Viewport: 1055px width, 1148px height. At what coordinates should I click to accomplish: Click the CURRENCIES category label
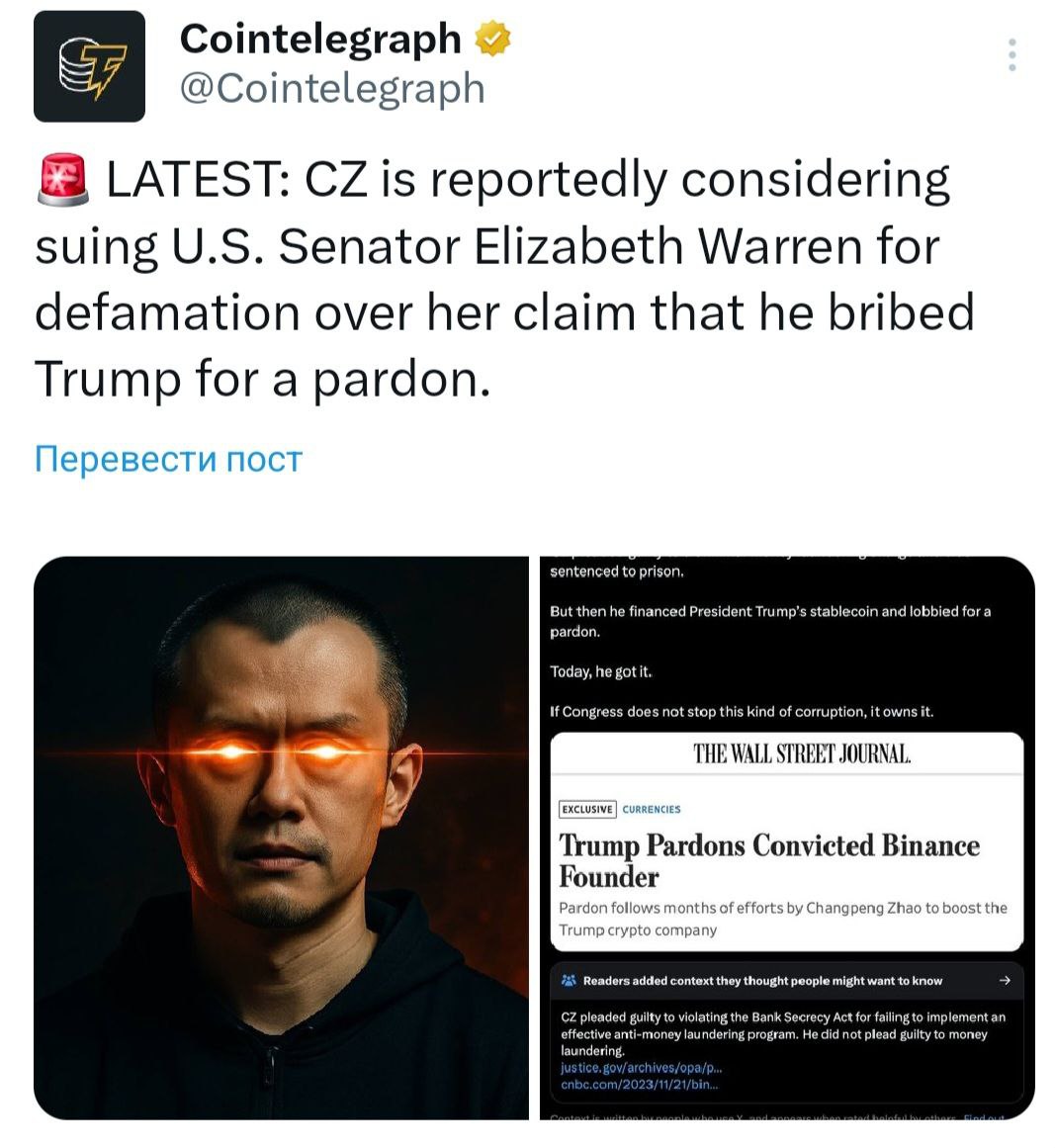[652, 809]
